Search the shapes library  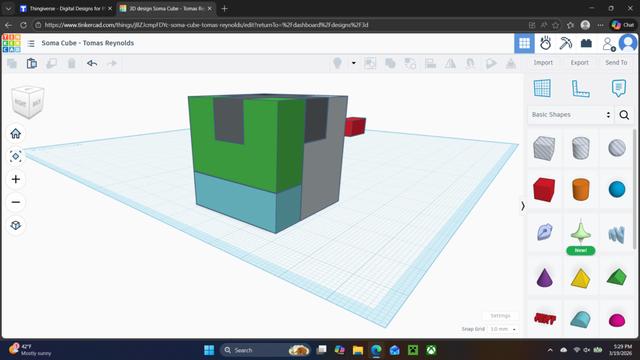[x=624, y=115]
